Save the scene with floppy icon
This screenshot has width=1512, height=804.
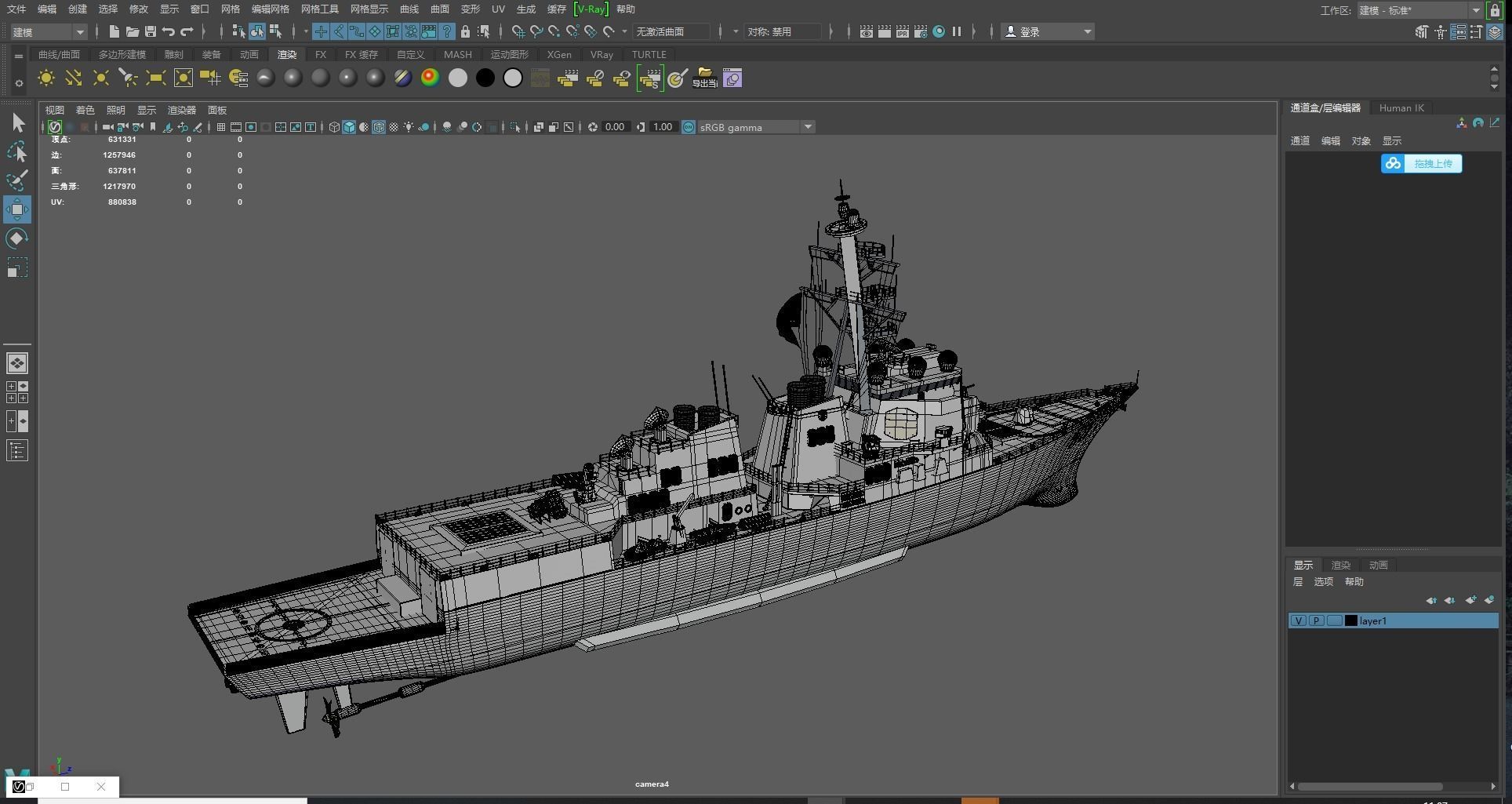coord(151,31)
